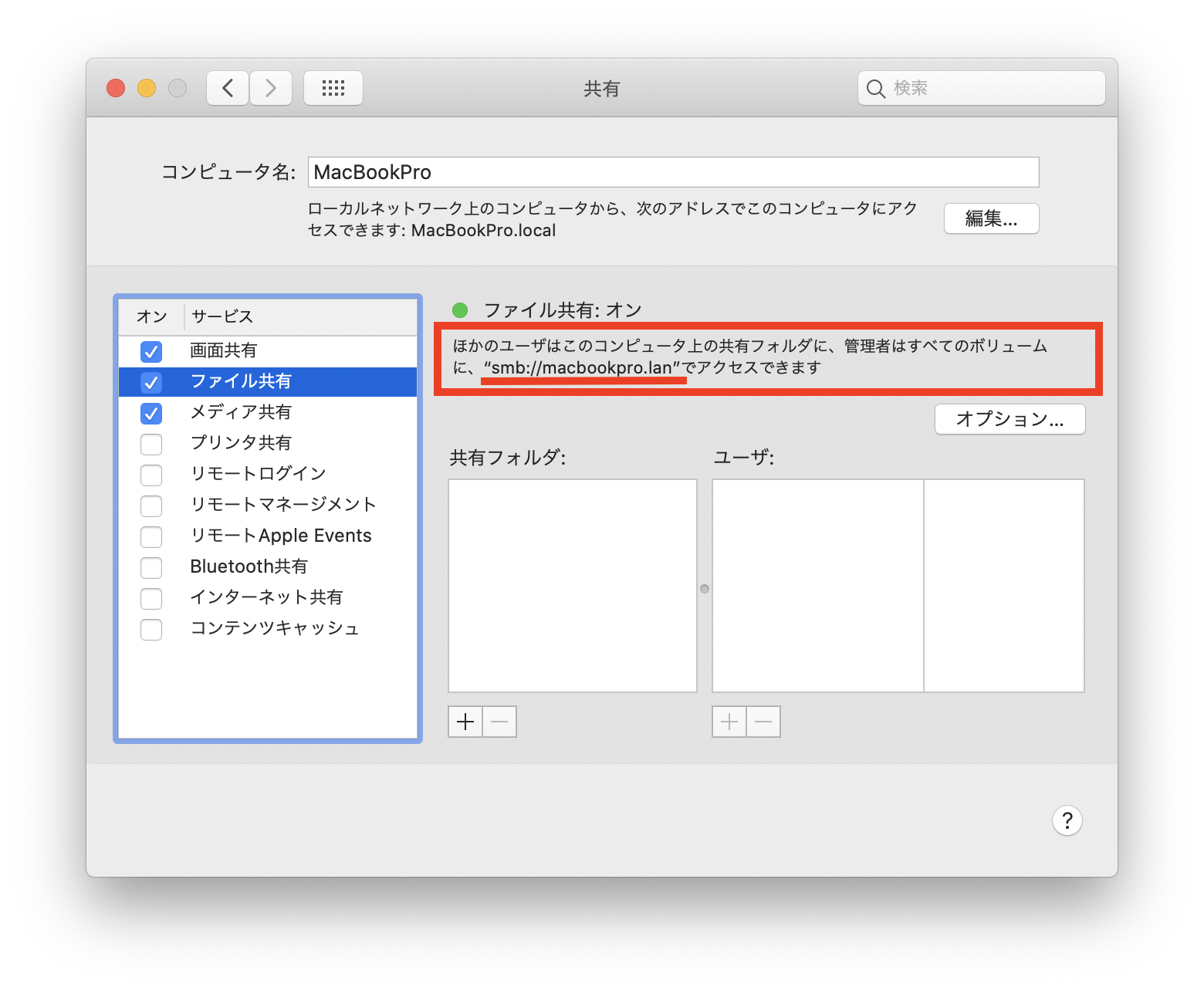Check the リモートApple Events checkbox
The width and height of the screenshot is (1204, 991).
point(151,537)
